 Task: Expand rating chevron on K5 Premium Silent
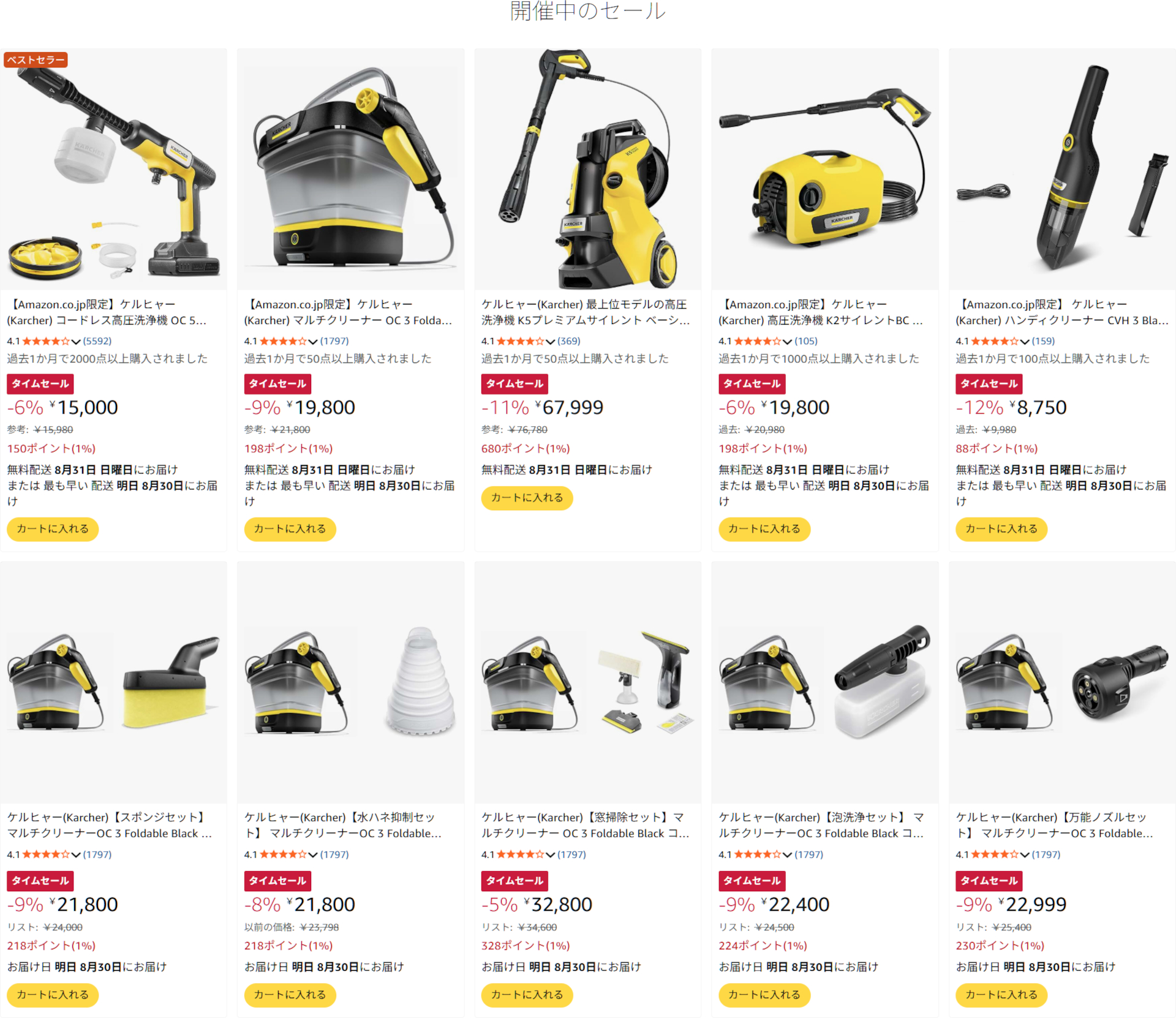coord(550,341)
